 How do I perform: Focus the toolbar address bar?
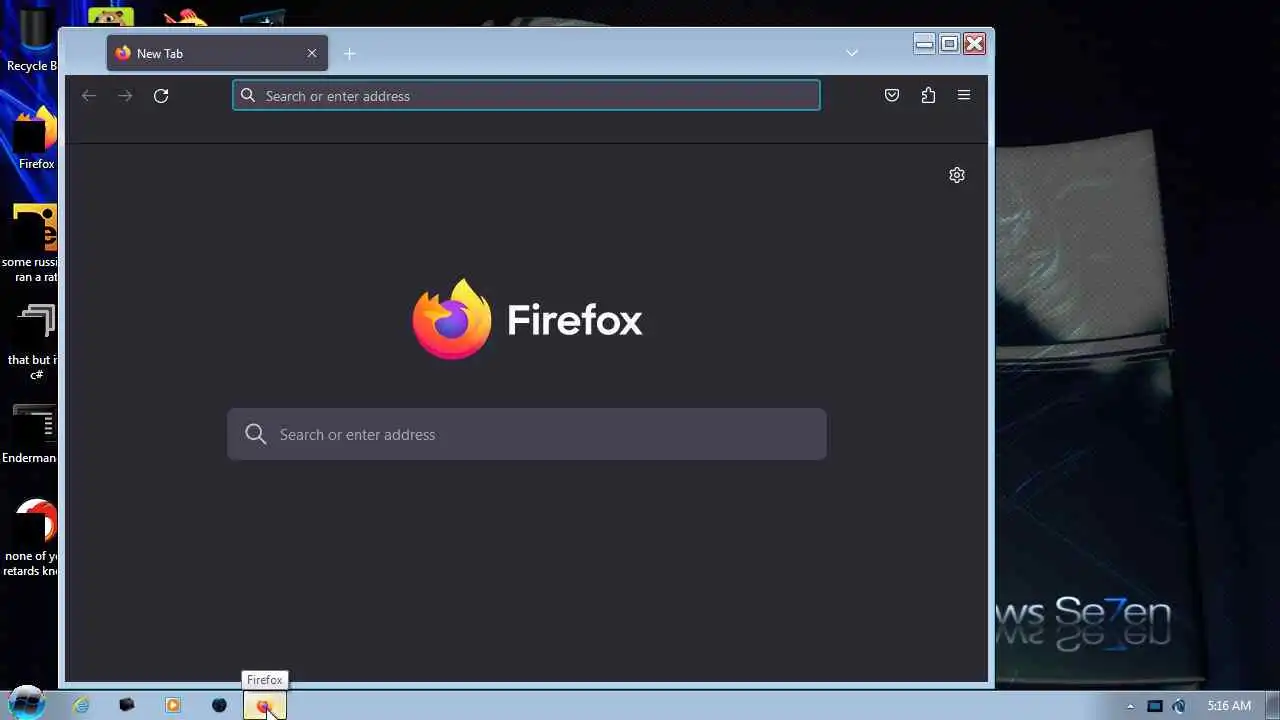click(526, 96)
